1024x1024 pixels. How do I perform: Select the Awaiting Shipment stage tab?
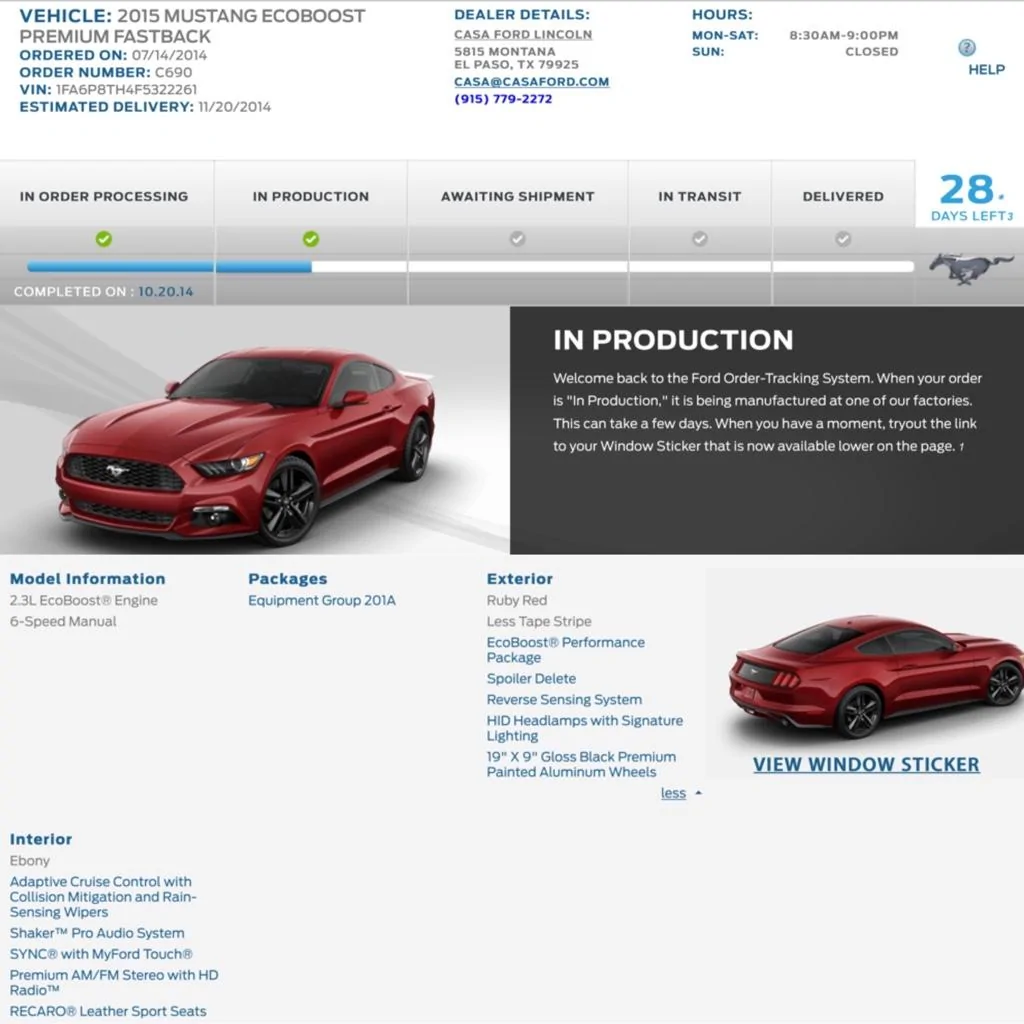pos(518,197)
